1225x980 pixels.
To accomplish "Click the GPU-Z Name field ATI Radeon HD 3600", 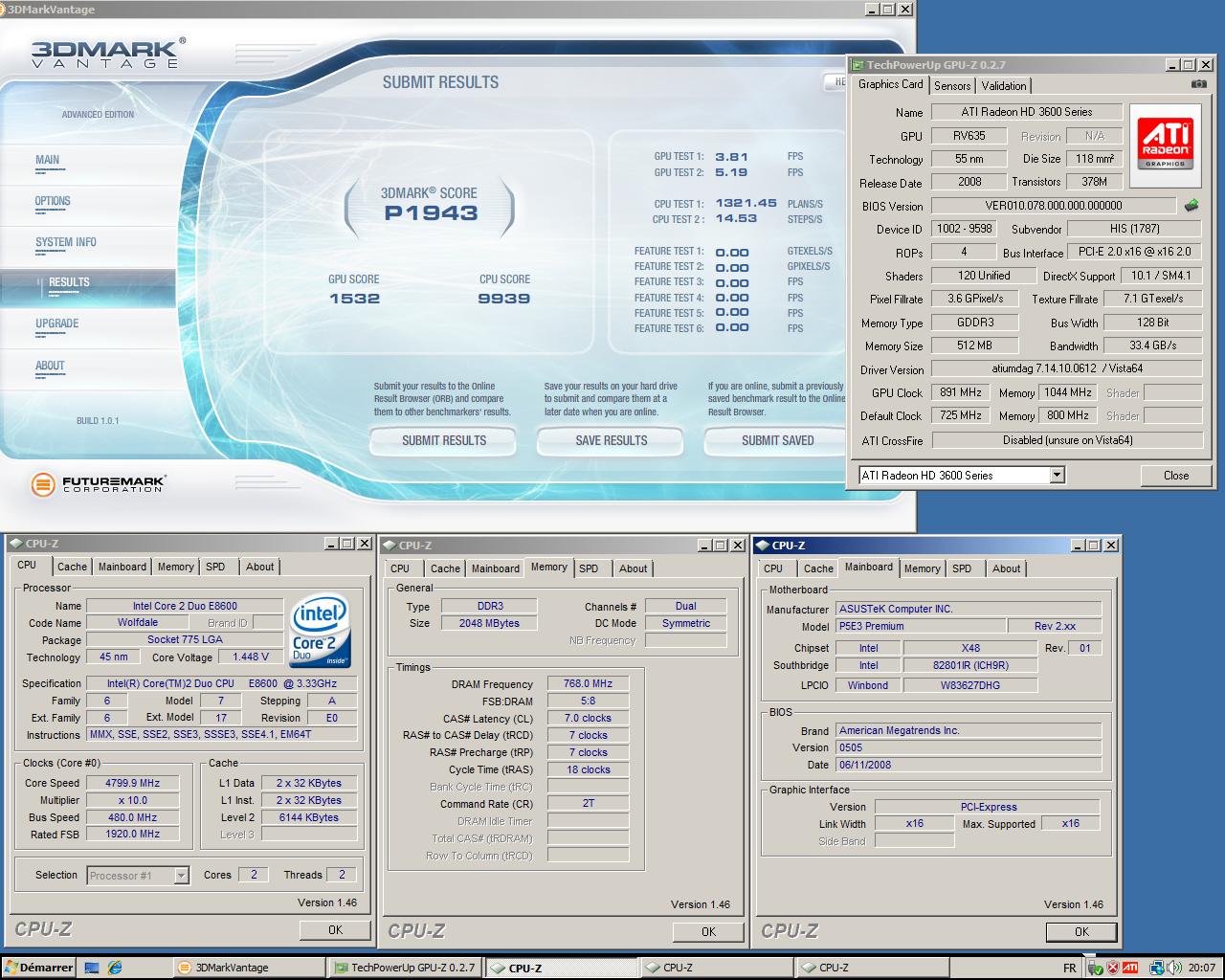I will pyautogui.click(x=1027, y=112).
